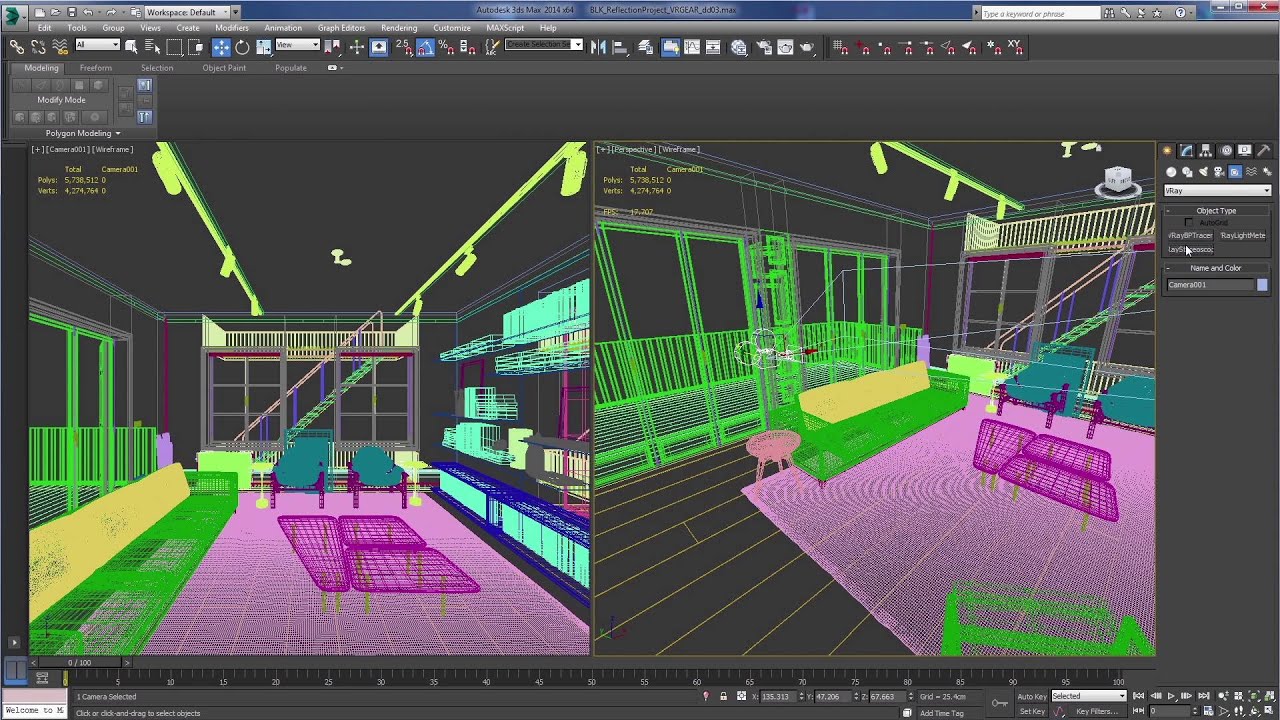
Task: Open the Rendering menu
Action: (399, 28)
